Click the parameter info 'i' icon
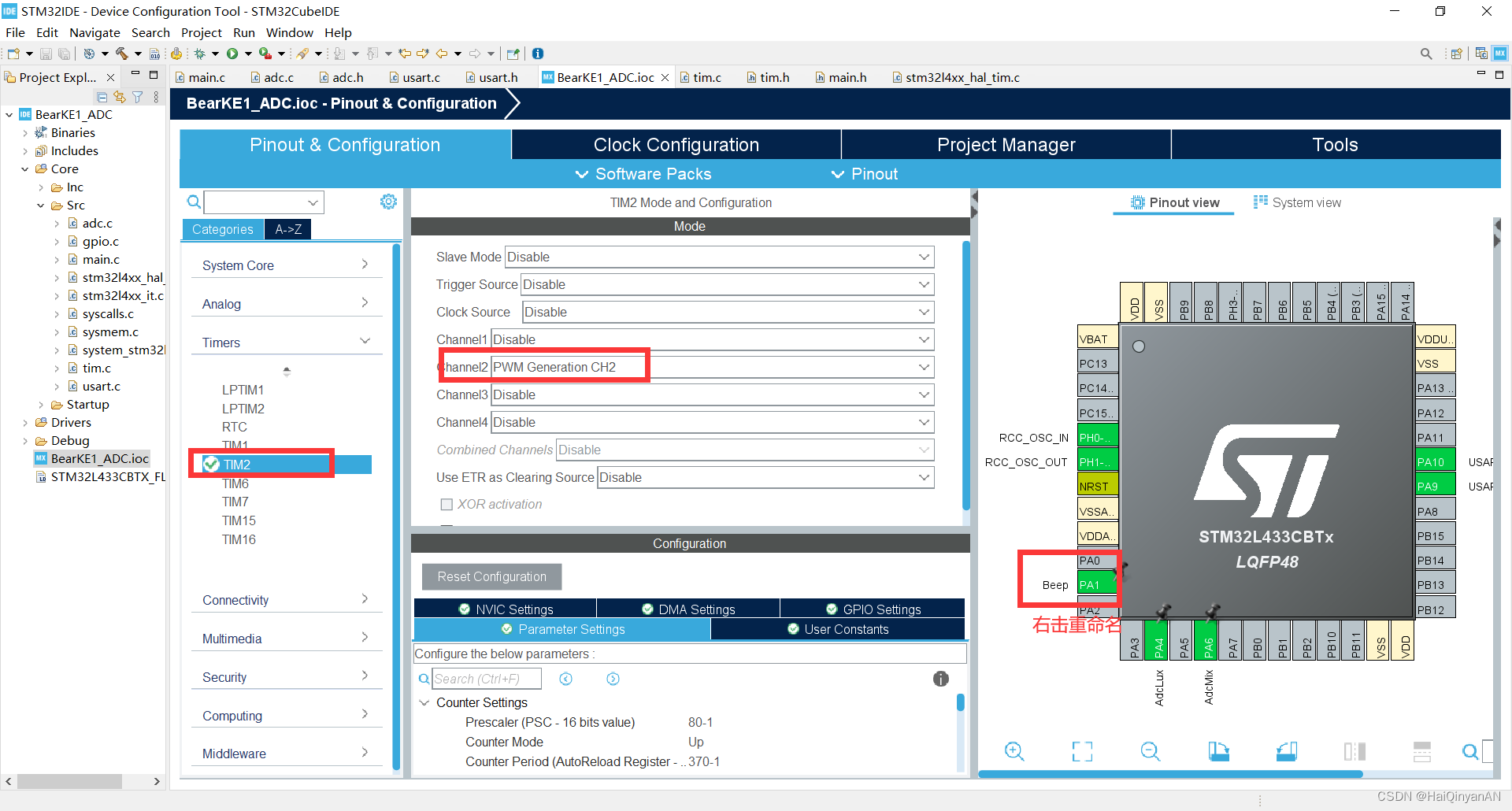This screenshot has height=811, width=1512. point(941,679)
